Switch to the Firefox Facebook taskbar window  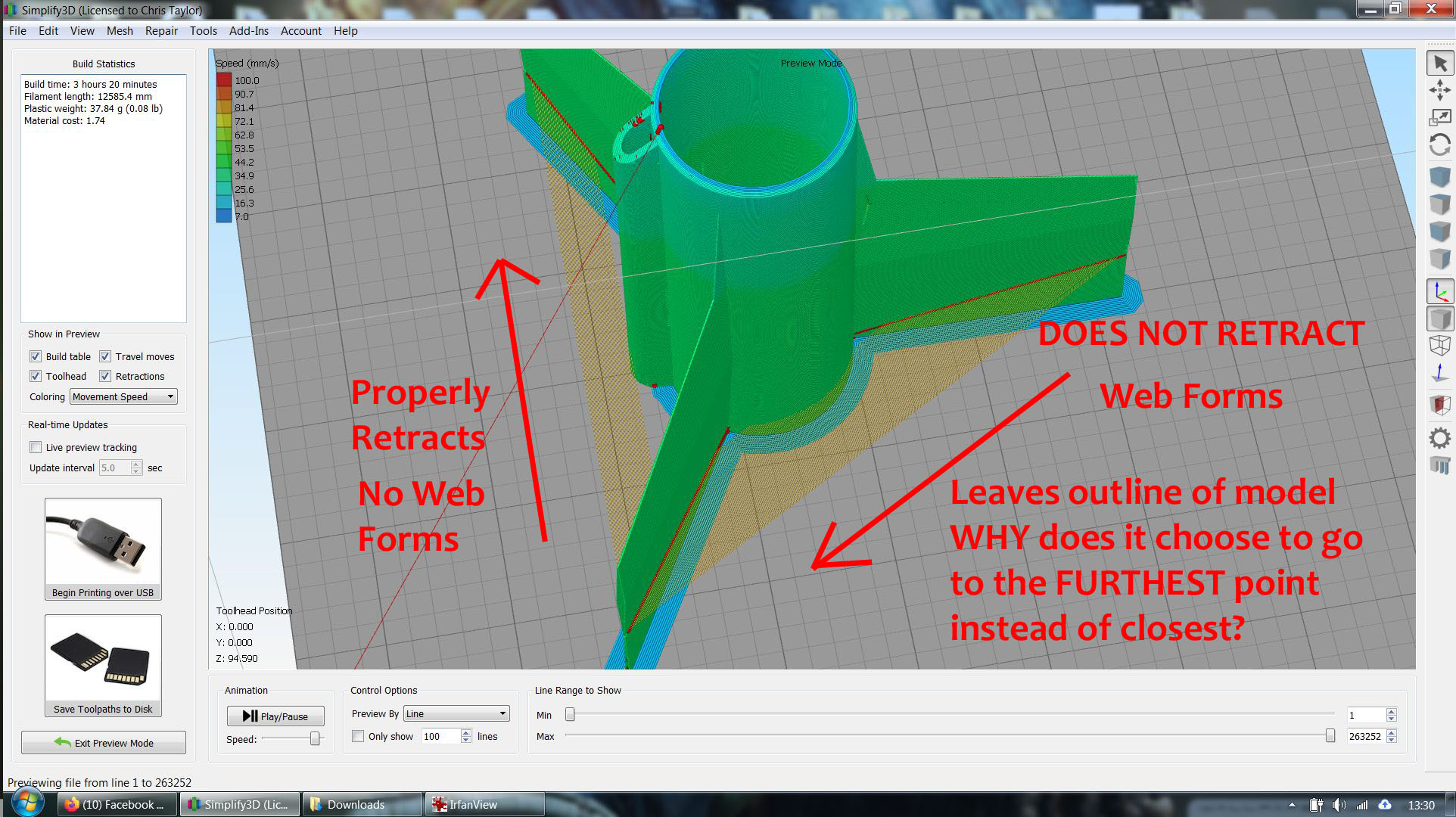click(x=117, y=804)
